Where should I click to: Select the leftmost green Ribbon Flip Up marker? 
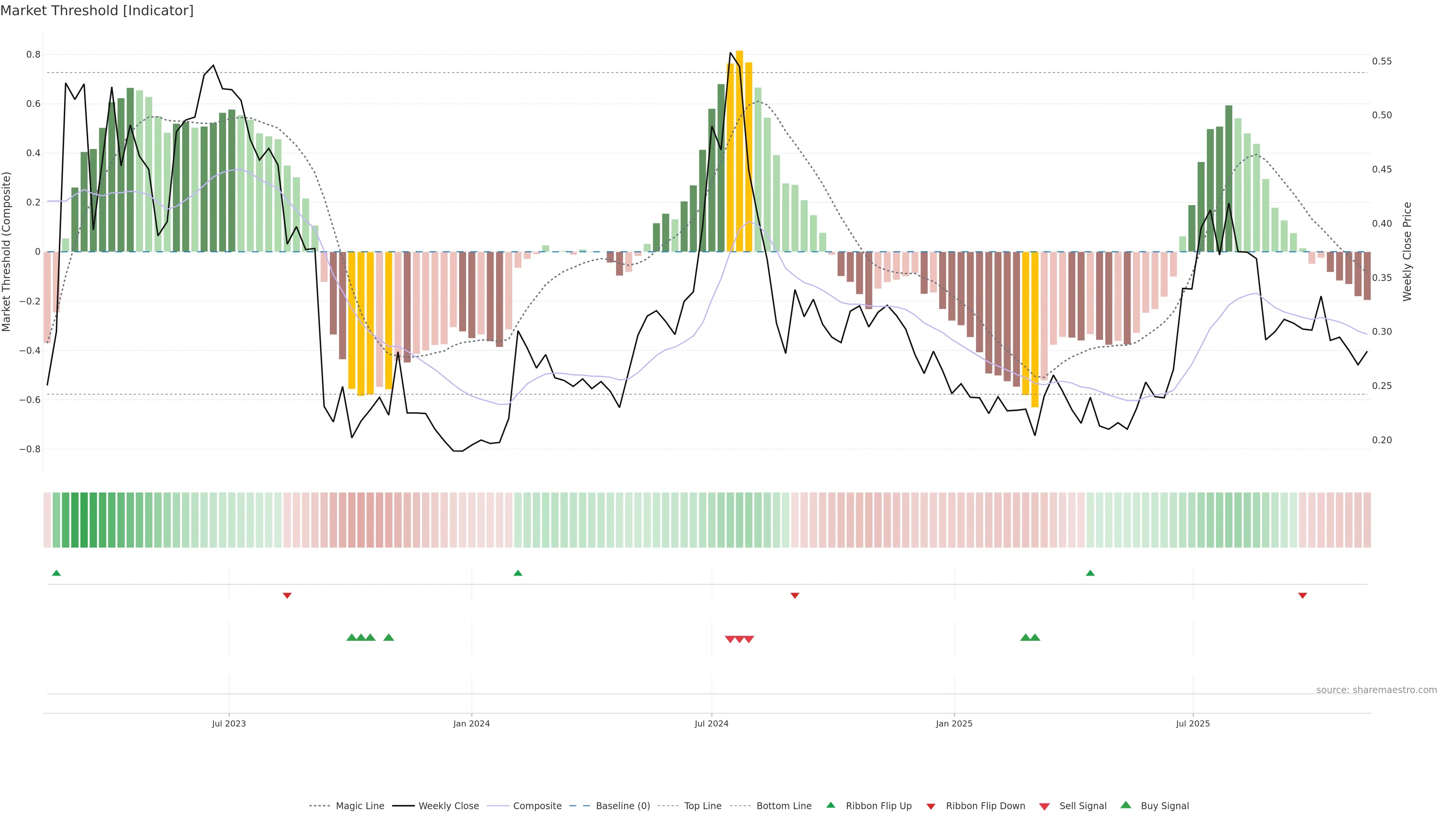click(x=56, y=573)
